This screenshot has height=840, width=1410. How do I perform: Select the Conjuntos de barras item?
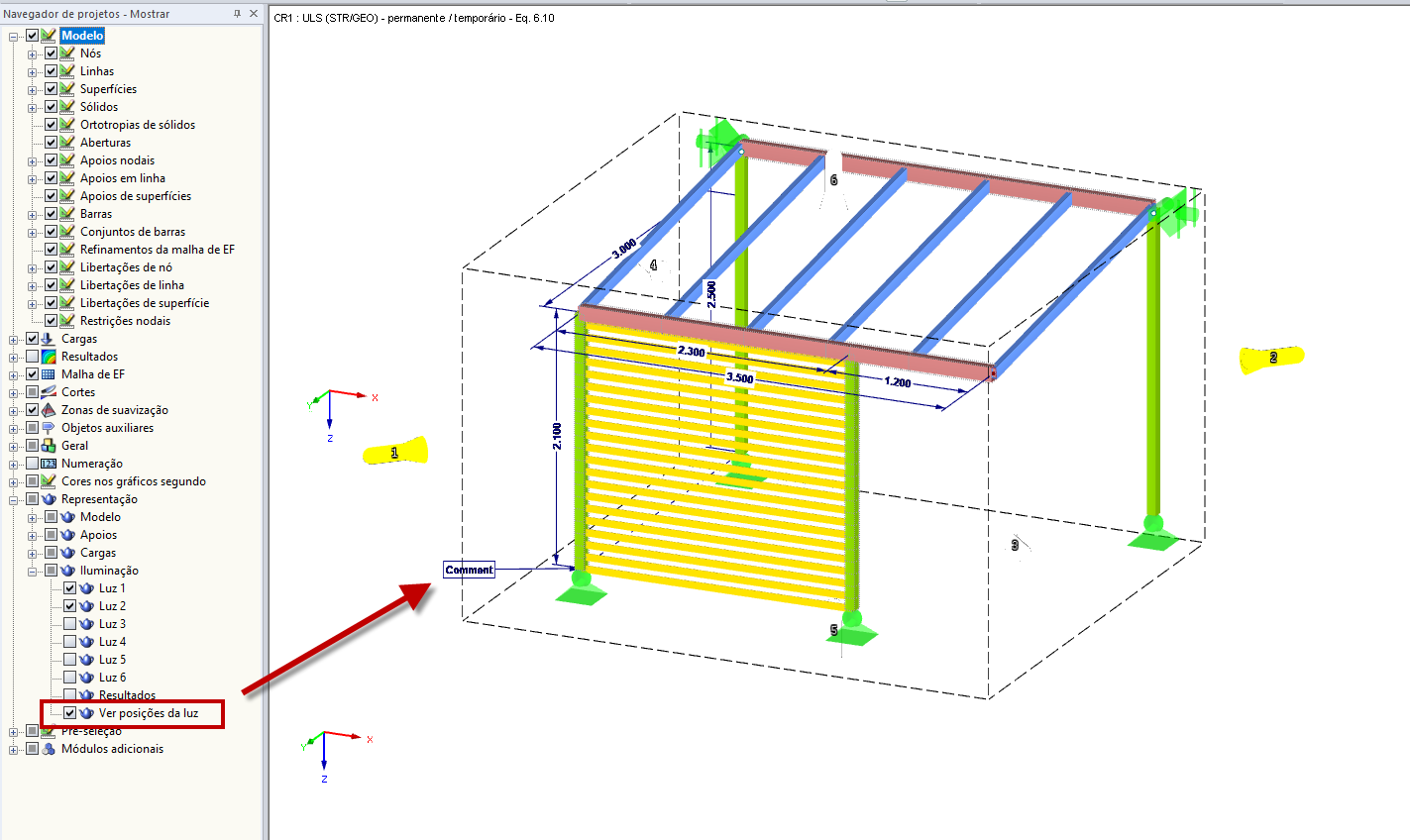click(133, 232)
